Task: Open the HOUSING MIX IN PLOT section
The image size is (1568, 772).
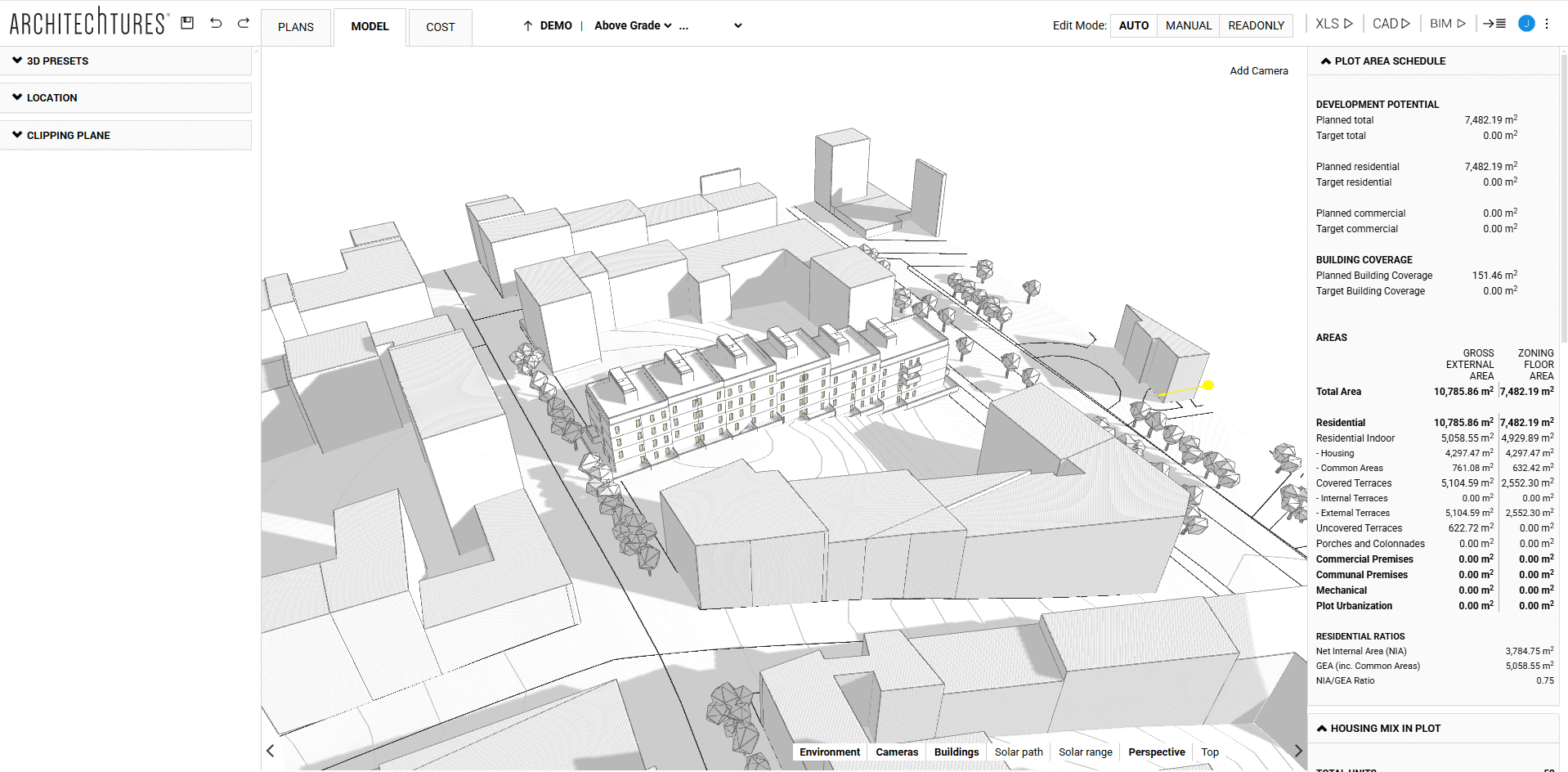Action: pyautogui.click(x=1384, y=728)
